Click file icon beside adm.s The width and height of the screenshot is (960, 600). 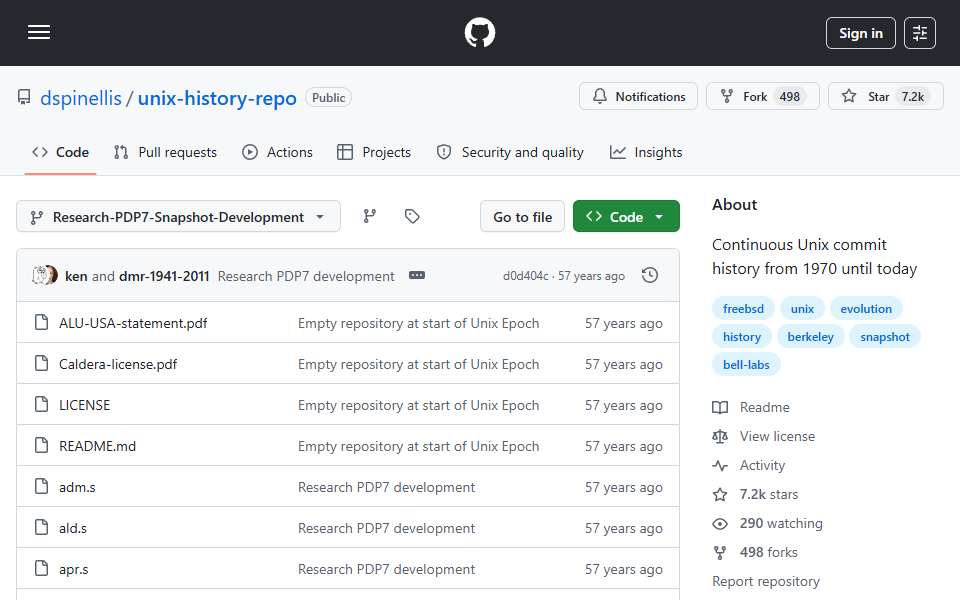point(42,486)
